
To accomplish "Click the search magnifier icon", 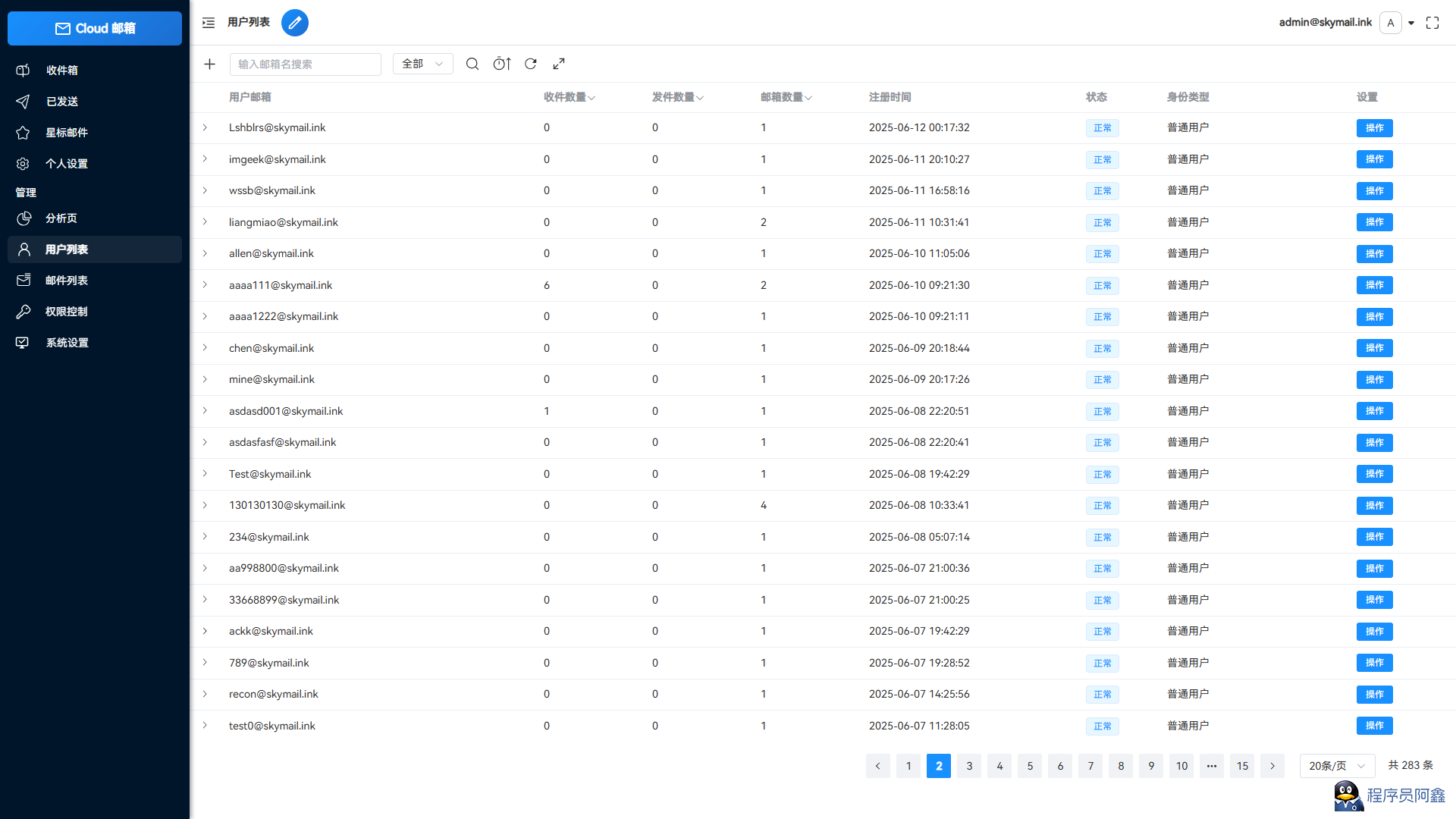I will [x=472, y=64].
